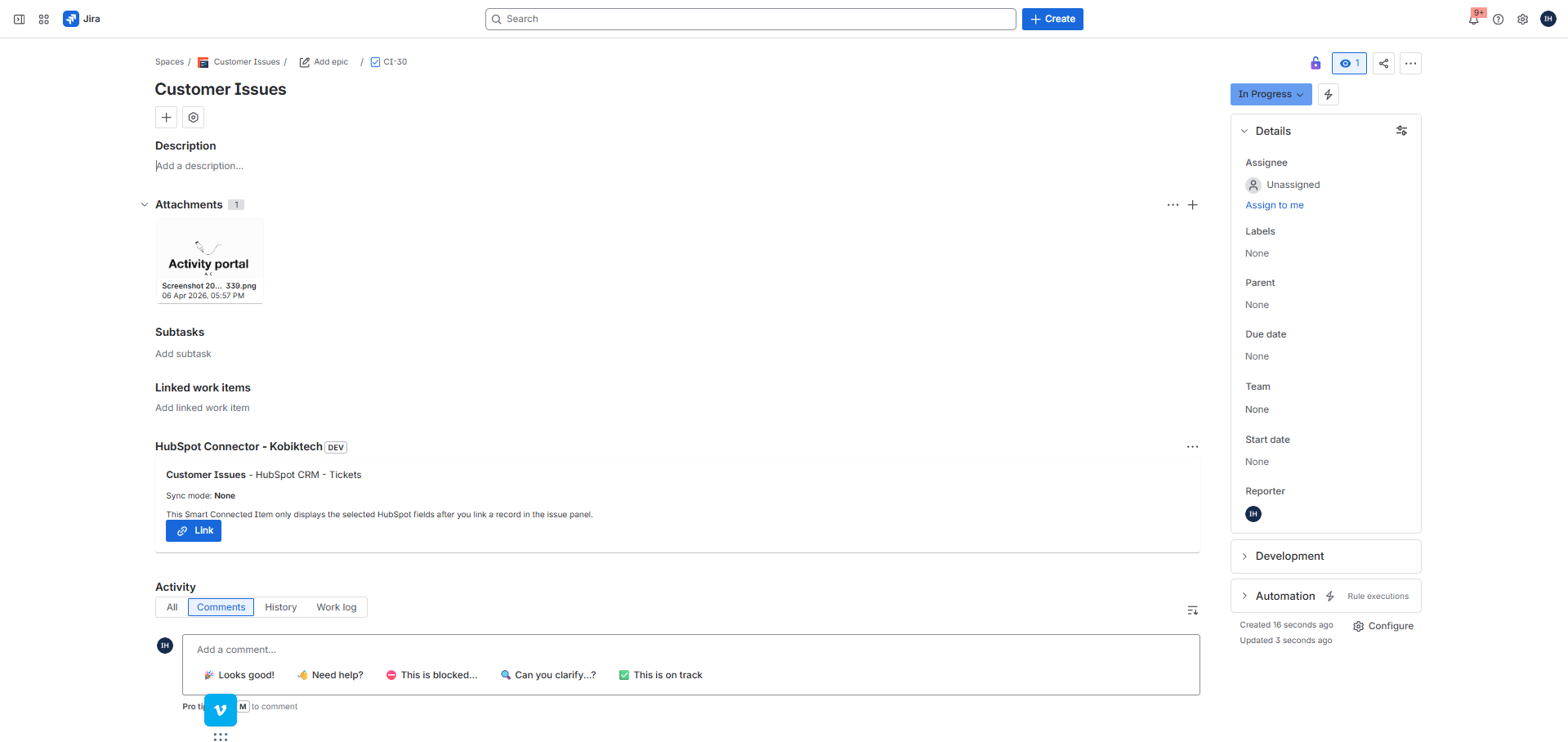The width and height of the screenshot is (1568, 742).
Task: Open the share icon for this issue
Action: pos(1383,63)
